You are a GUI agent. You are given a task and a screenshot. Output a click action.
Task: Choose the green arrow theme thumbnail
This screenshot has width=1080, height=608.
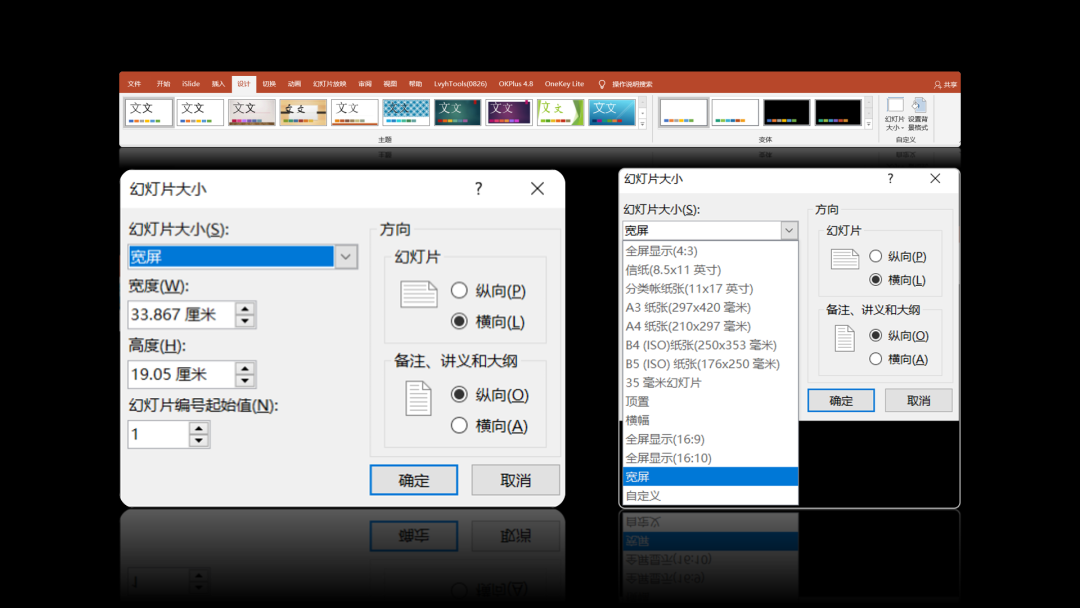[x=561, y=112]
